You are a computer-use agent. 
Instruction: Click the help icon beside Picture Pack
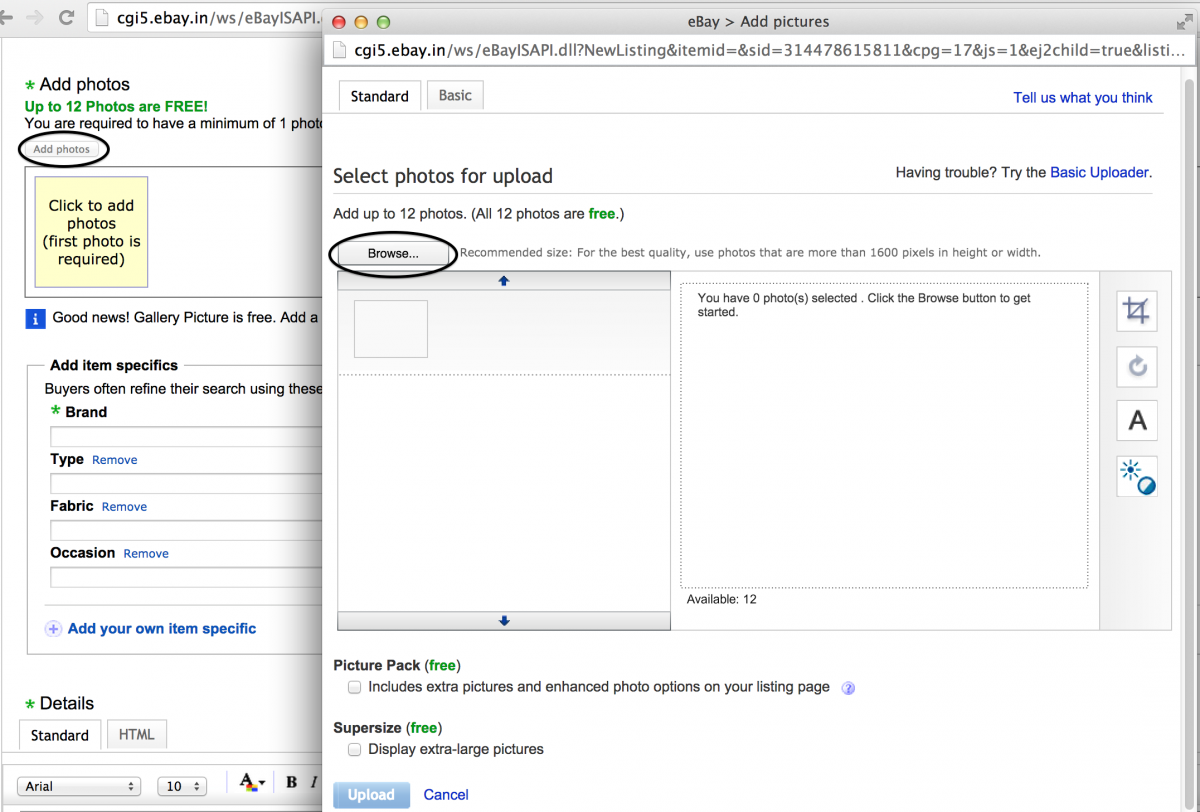848,688
